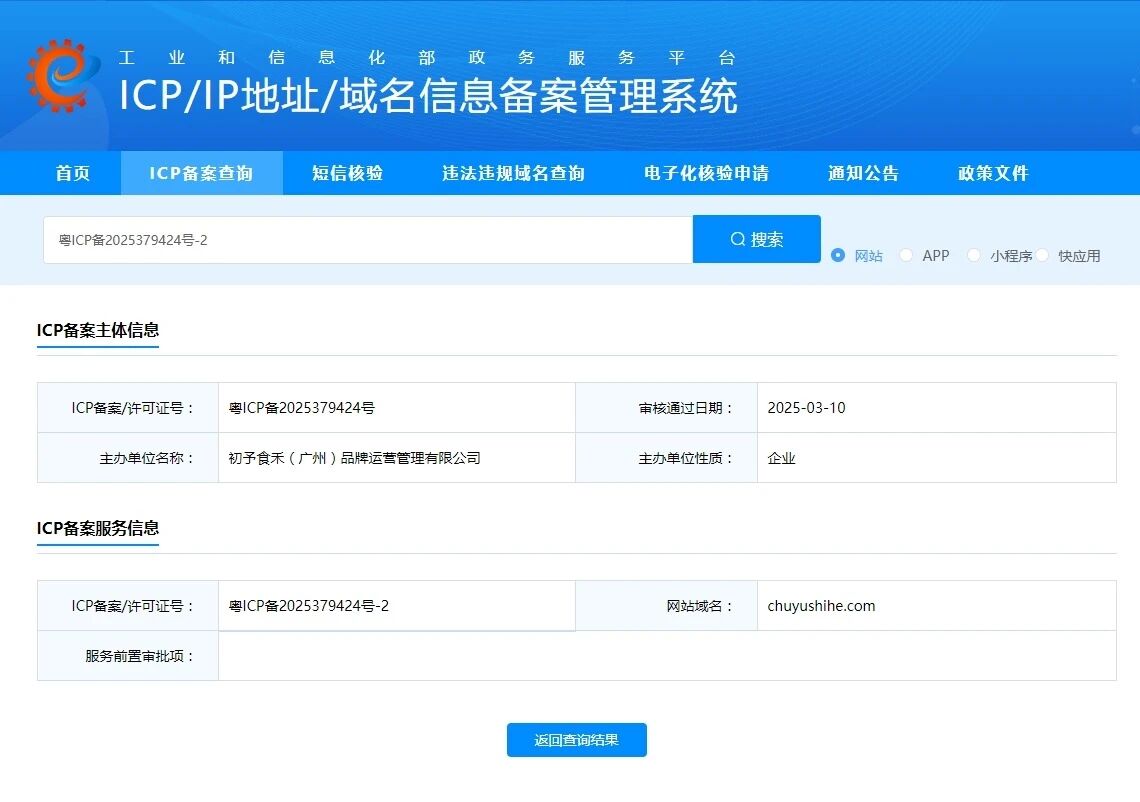Click the value 企业
This screenshot has height=802, width=1140.
[x=782, y=458]
